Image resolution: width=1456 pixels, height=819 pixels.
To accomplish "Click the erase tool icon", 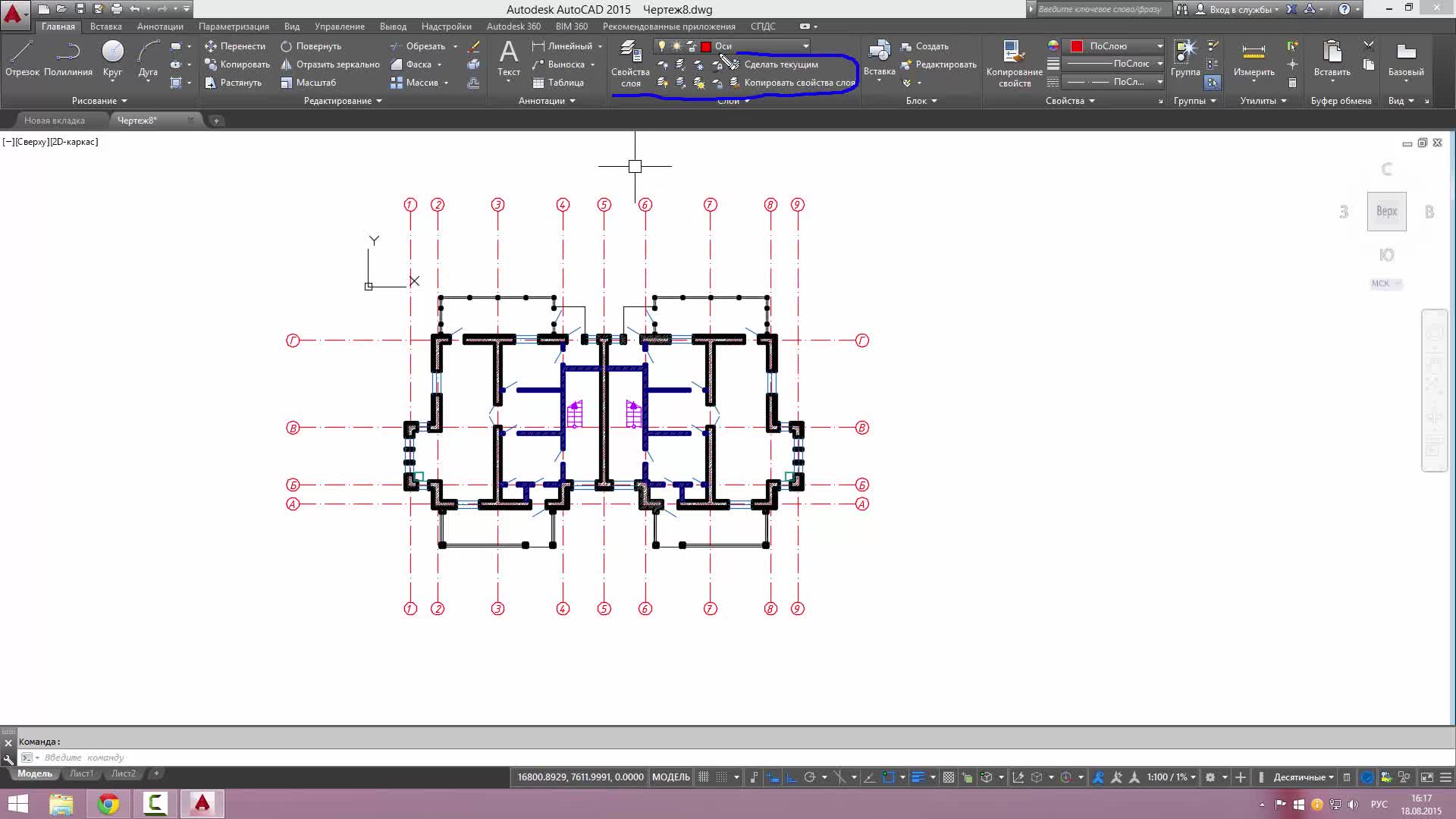I will click(x=474, y=46).
